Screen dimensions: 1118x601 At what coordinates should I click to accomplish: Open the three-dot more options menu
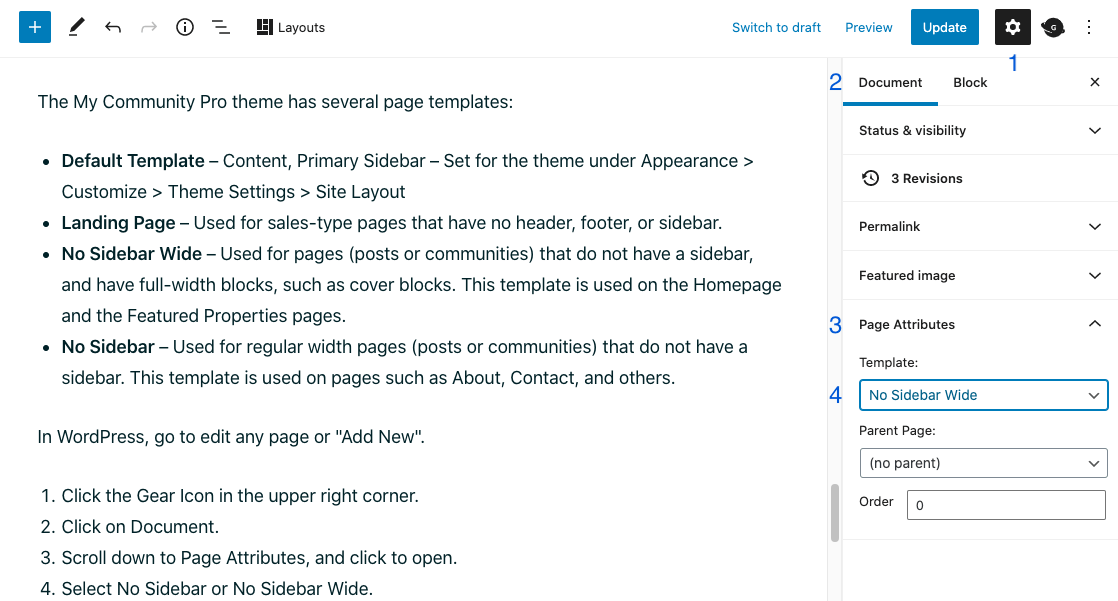pyautogui.click(x=1089, y=27)
